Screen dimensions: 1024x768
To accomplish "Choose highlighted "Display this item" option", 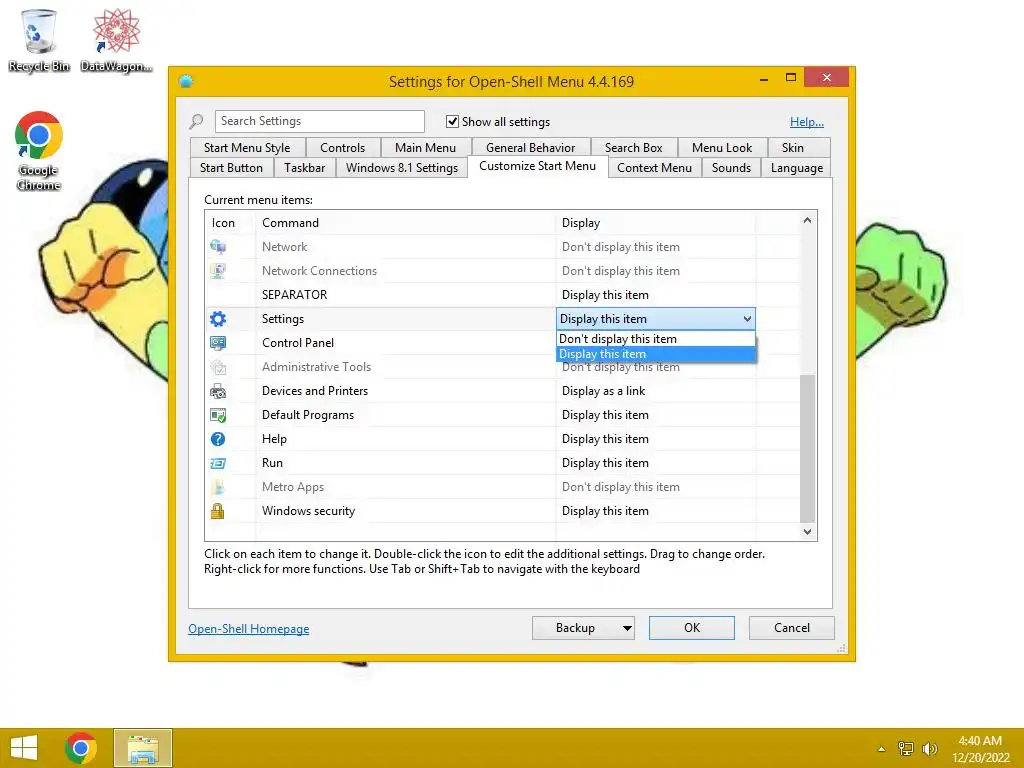I will [656, 354].
